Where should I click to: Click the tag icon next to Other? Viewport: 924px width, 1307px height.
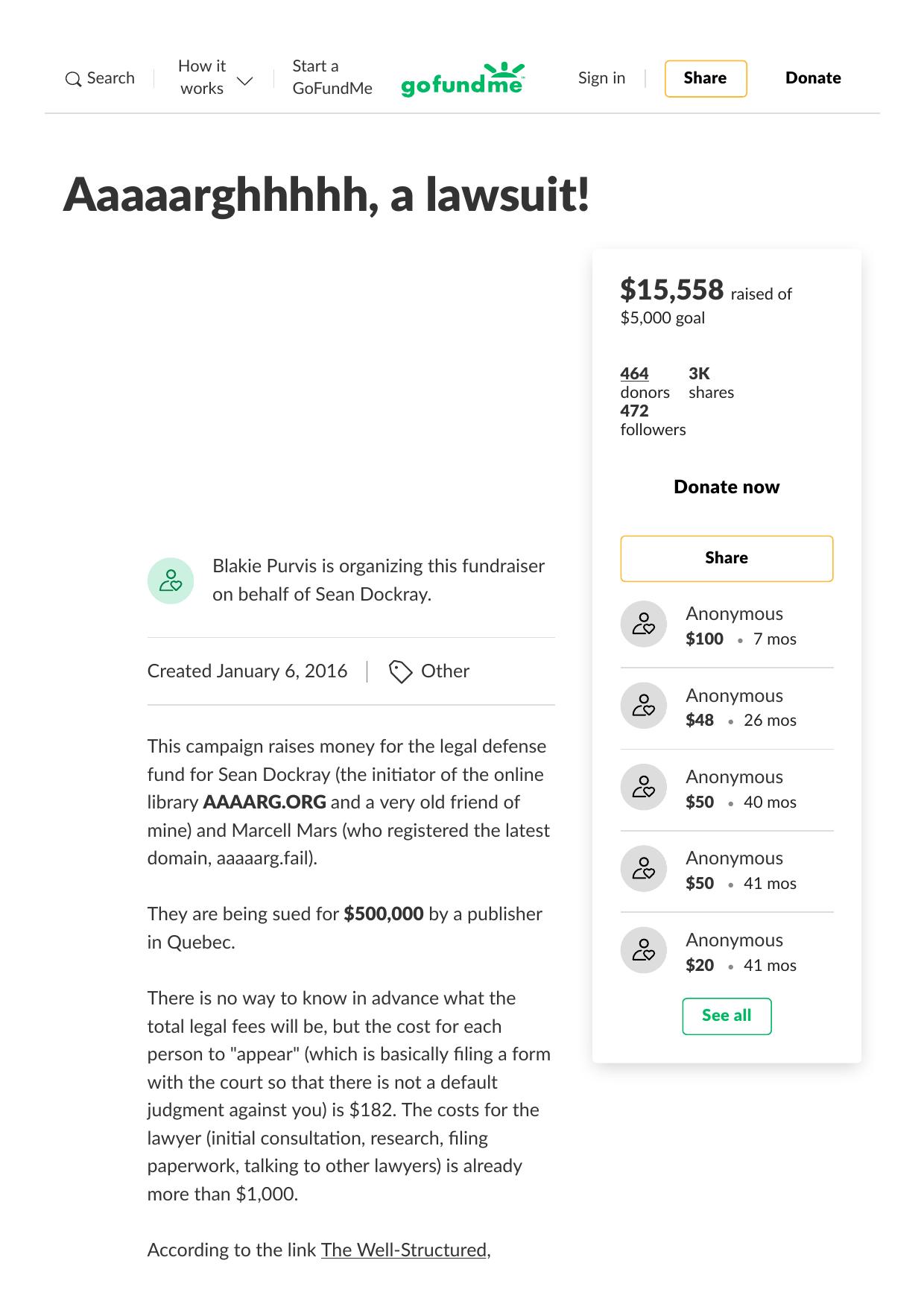coord(400,671)
